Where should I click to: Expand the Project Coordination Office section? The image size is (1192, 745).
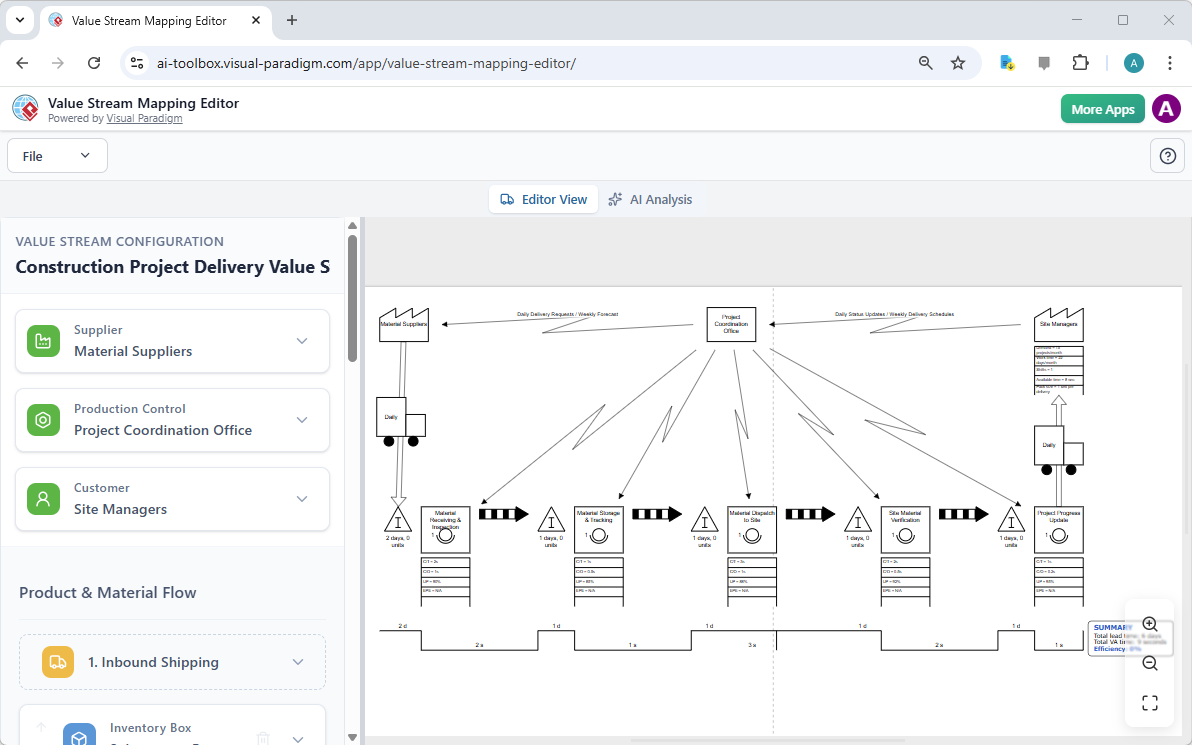301,419
